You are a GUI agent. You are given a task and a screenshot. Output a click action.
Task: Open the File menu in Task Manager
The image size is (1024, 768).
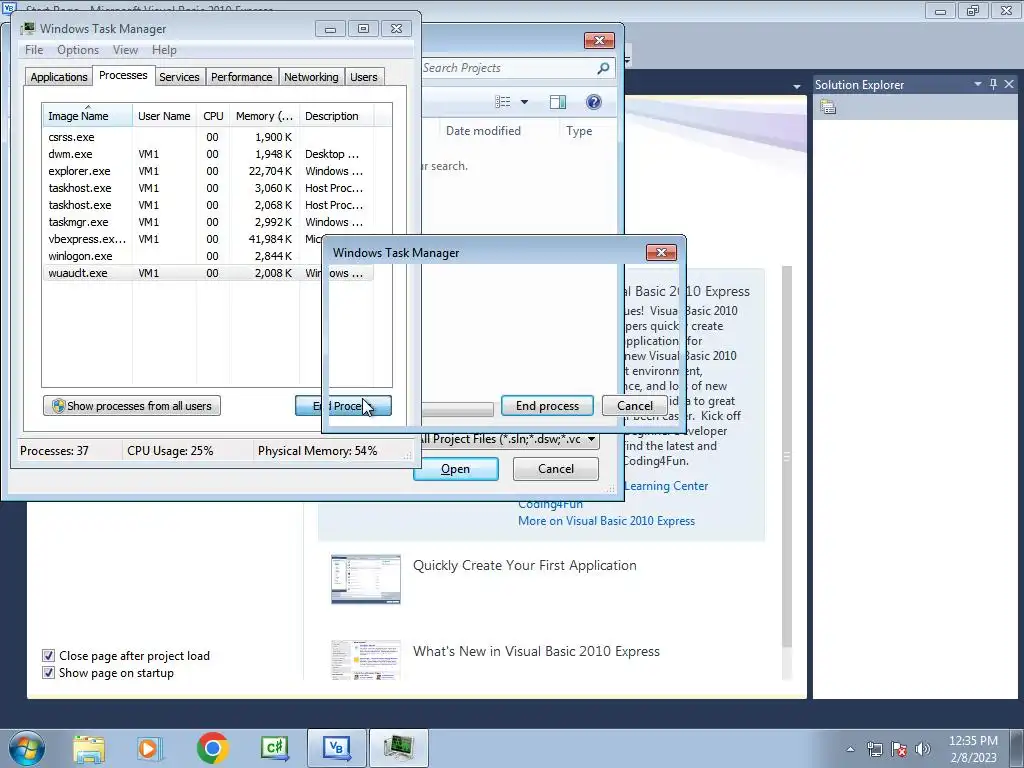pyautogui.click(x=34, y=50)
